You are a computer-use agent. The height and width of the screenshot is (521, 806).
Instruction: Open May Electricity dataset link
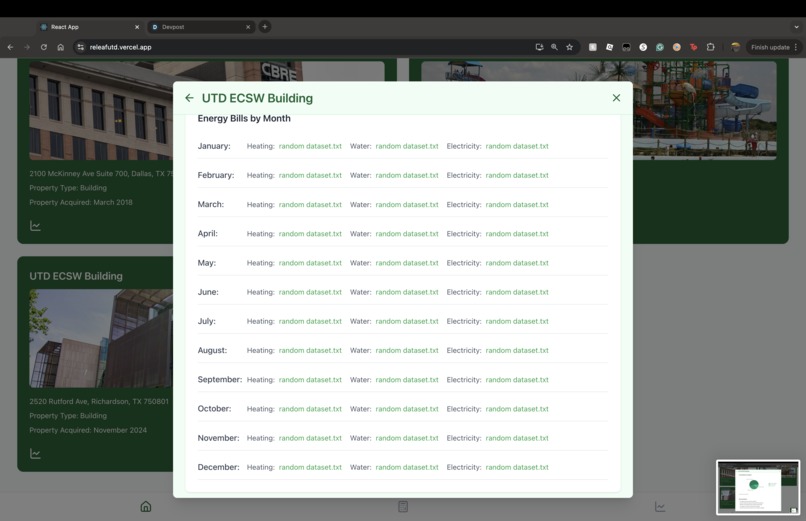517,263
